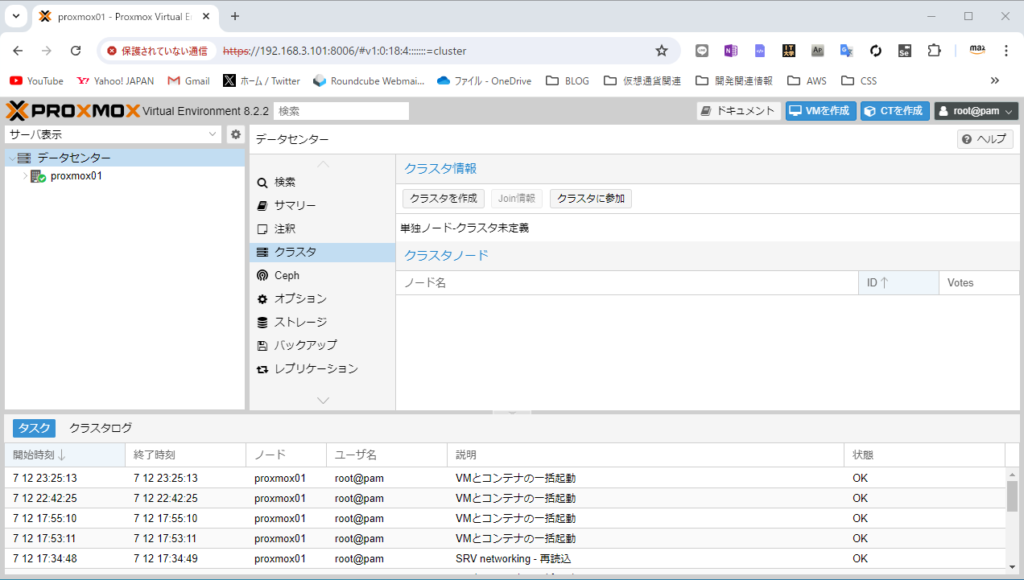Viewport: 1024px width, 580px height.
Task: Click the クラスタを作成 button
Action: [x=443, y=199]
